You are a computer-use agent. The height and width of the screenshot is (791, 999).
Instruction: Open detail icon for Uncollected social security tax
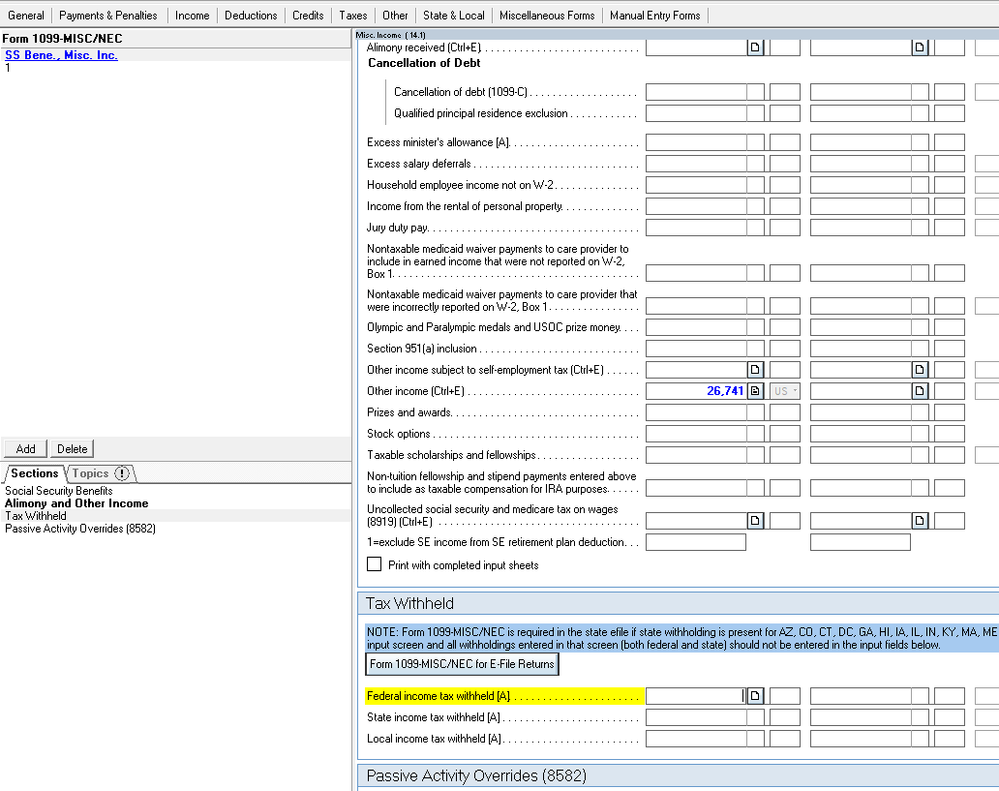[x=755, y=520]
